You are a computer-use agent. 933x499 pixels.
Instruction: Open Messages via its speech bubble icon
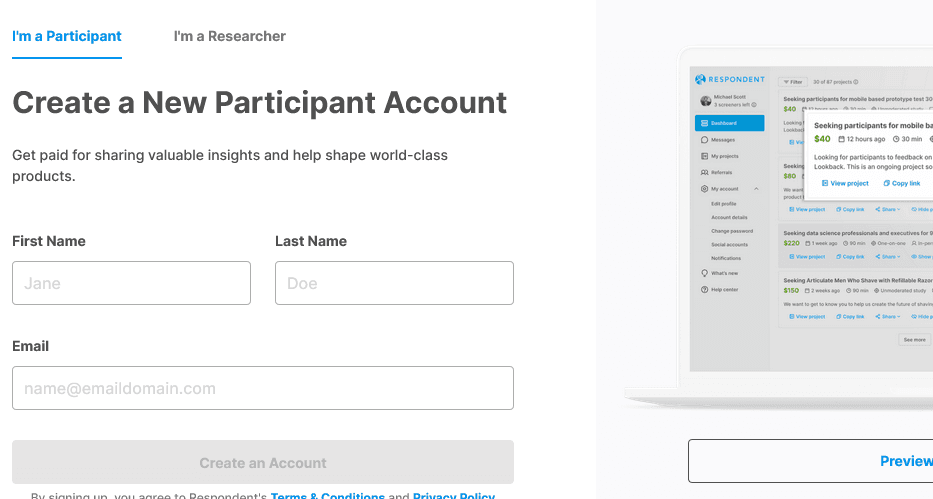point(705,140)
